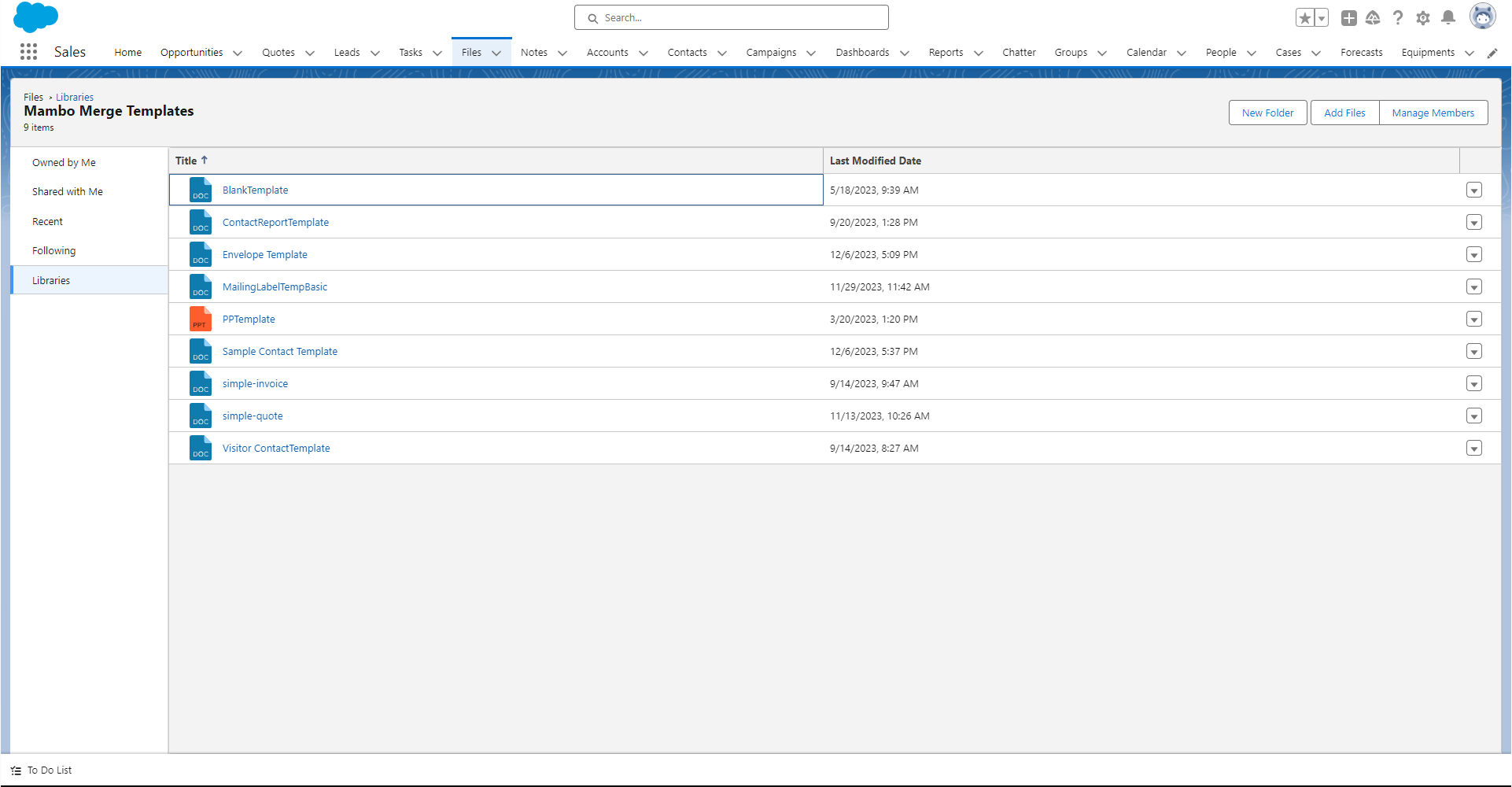Viewport: 1512px width, 787px height.
Task: Open row actions for ContactReportTemplate
Action: click(x=1474, y=222)
